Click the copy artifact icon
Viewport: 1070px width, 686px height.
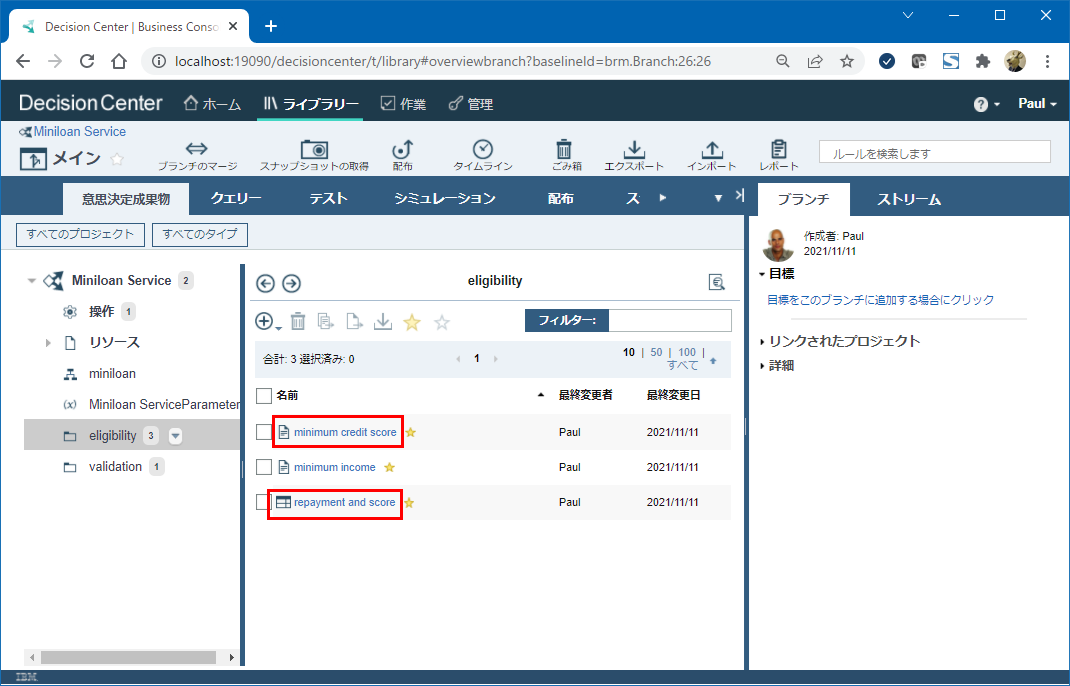tap(326, 321)
